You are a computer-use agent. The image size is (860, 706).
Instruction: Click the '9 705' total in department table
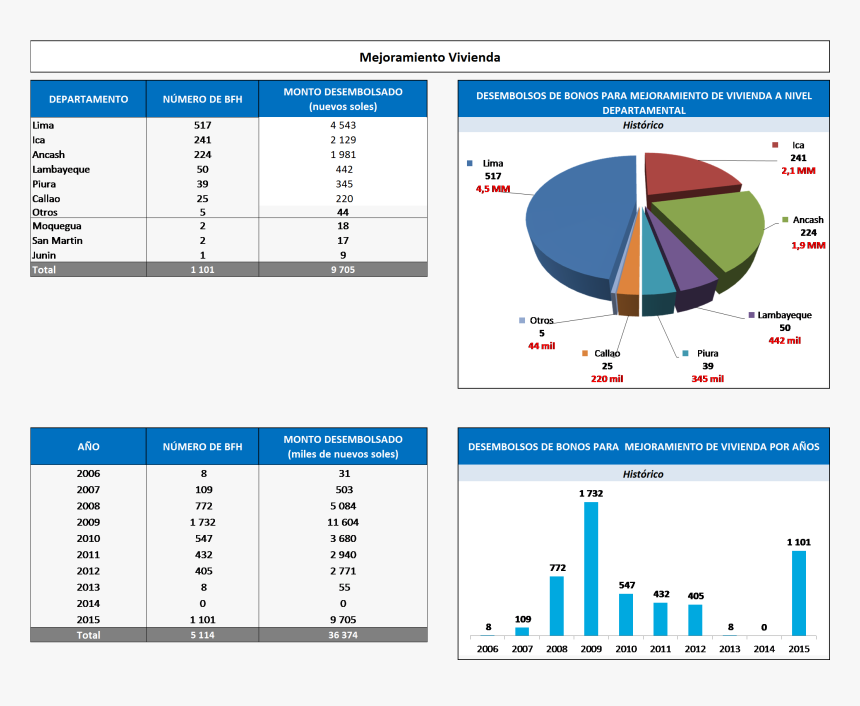point(343,269)
